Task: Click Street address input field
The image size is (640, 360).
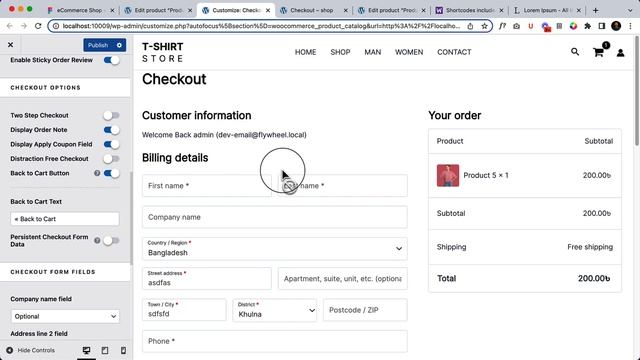Action: (x=207, y=279)
